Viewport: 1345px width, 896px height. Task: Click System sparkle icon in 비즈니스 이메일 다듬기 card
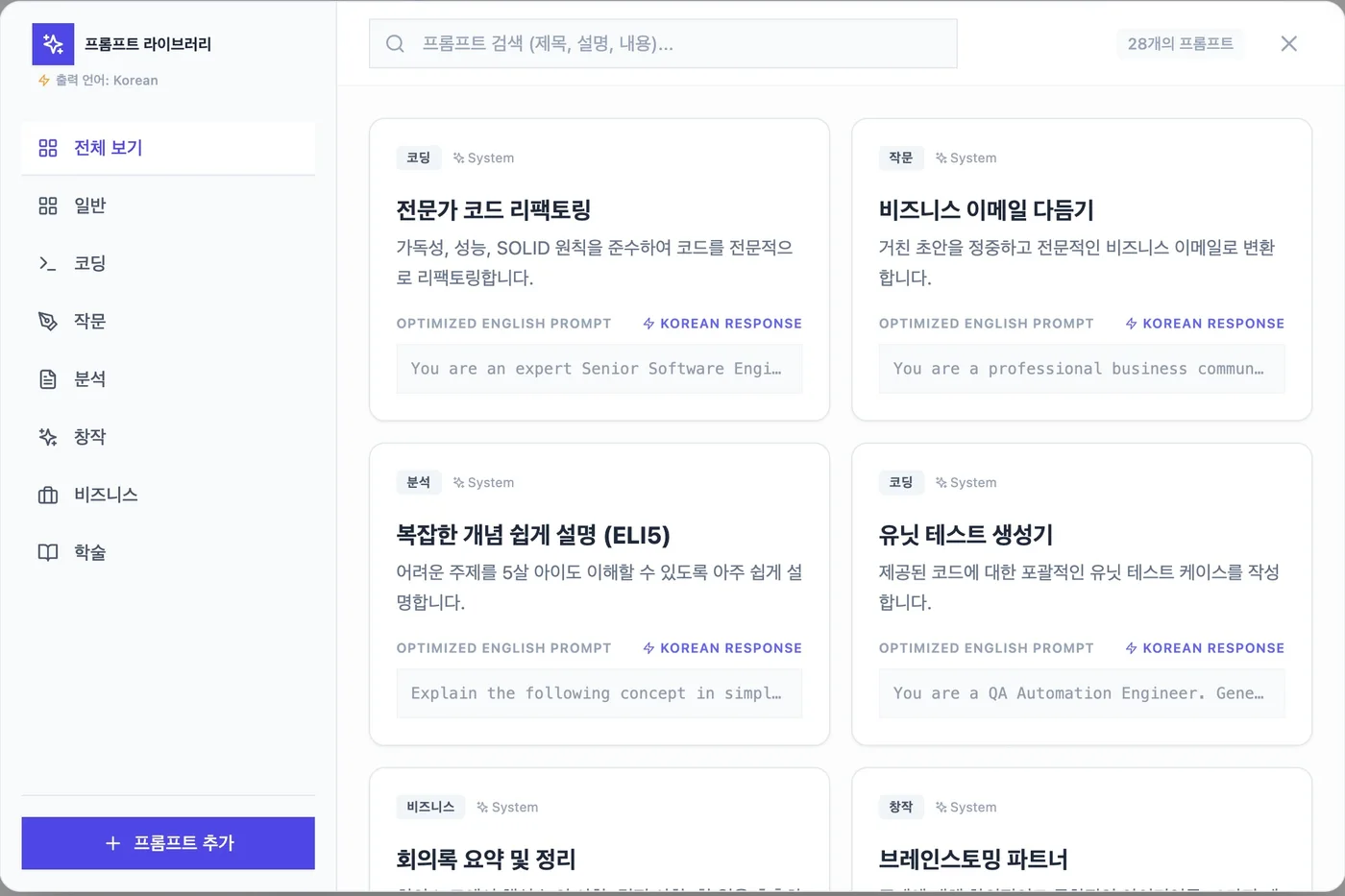click(x=941, y=157)
